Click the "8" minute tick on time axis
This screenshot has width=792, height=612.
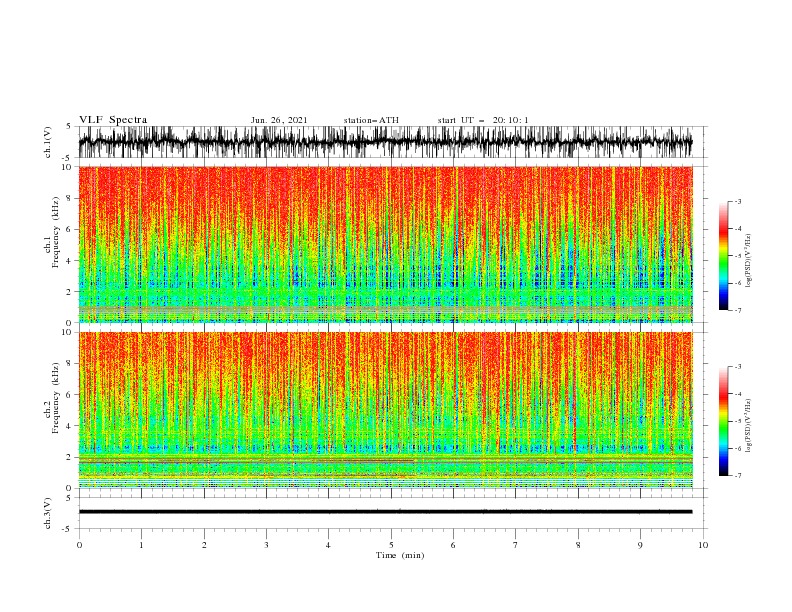click(578, 545)
